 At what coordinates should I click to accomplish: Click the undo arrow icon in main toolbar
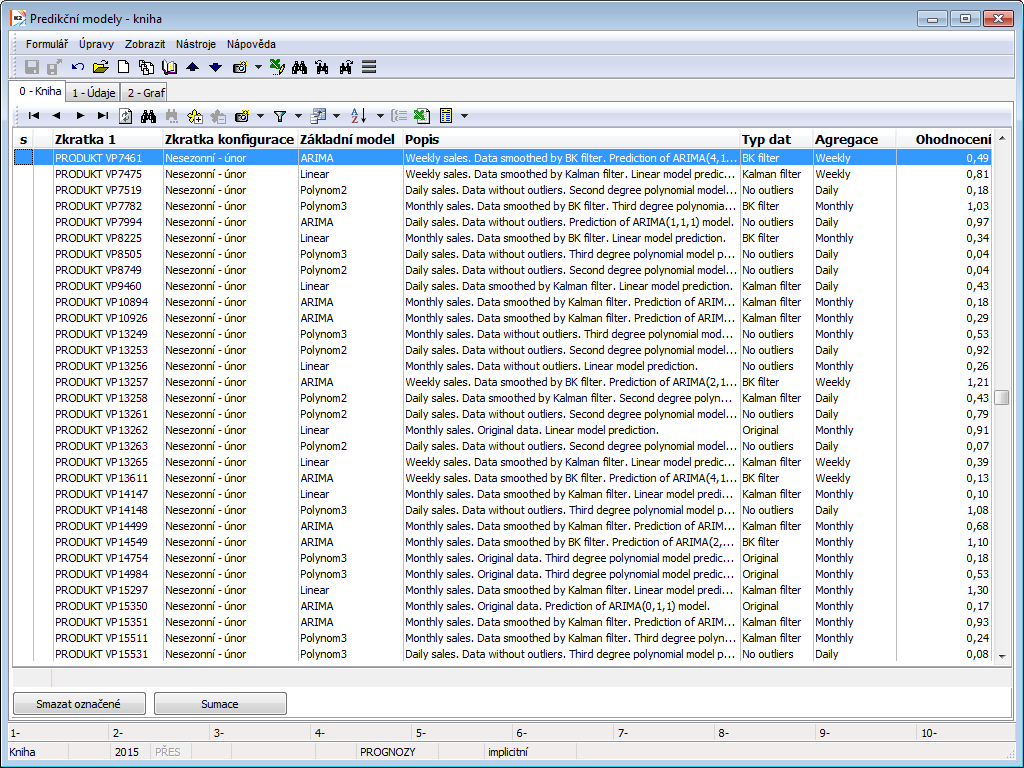(x=78, y=67)
